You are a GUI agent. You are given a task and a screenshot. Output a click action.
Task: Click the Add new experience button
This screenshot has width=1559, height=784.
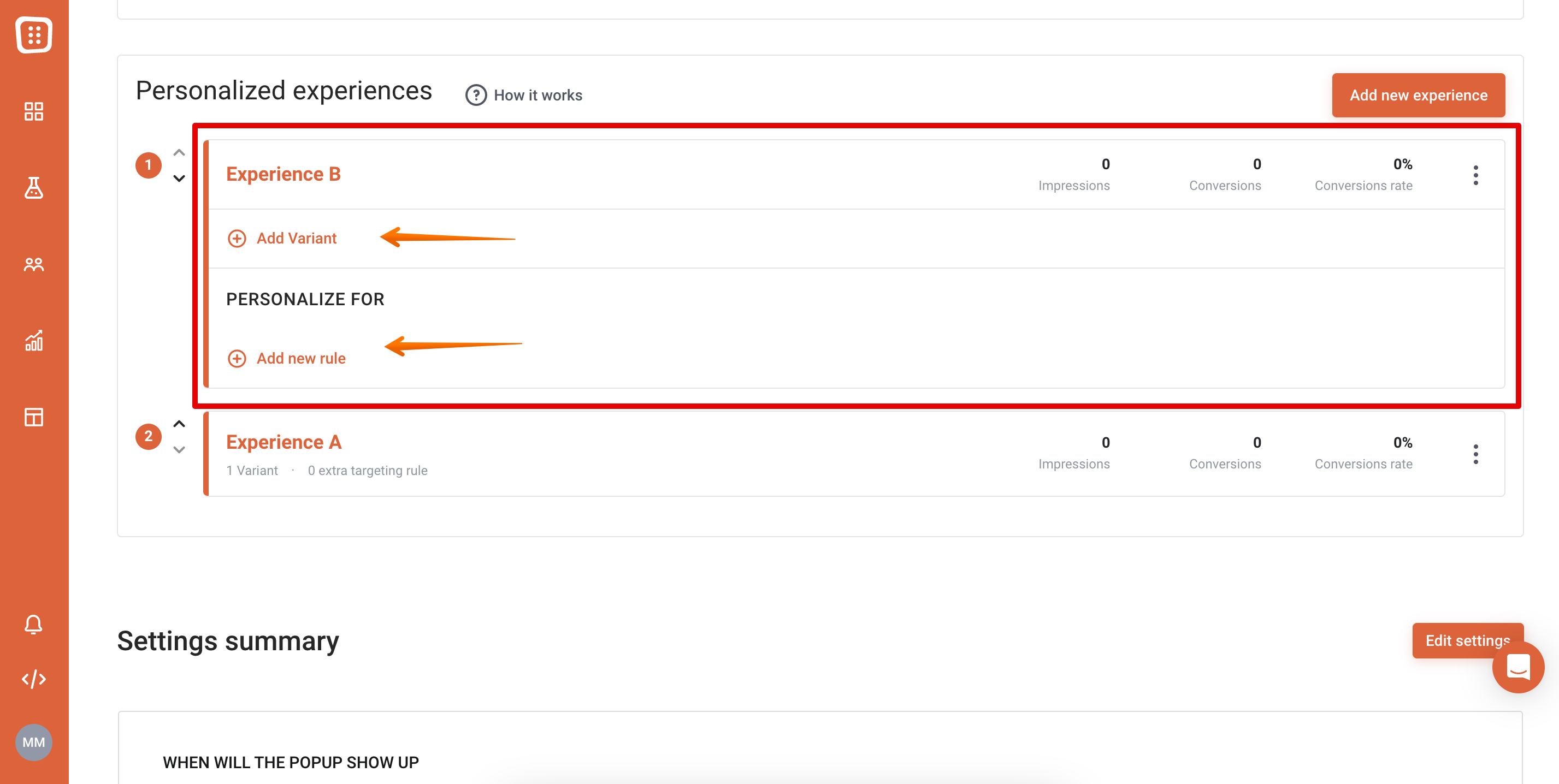1418,95
